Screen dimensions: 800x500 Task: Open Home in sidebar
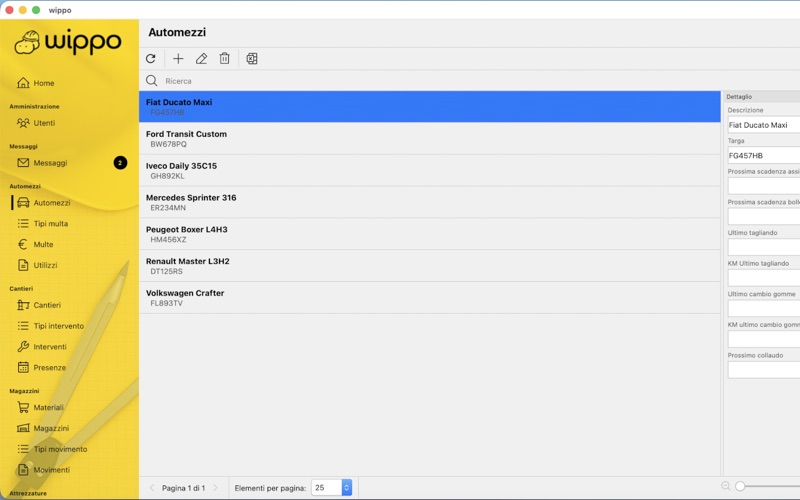(43, 83)
